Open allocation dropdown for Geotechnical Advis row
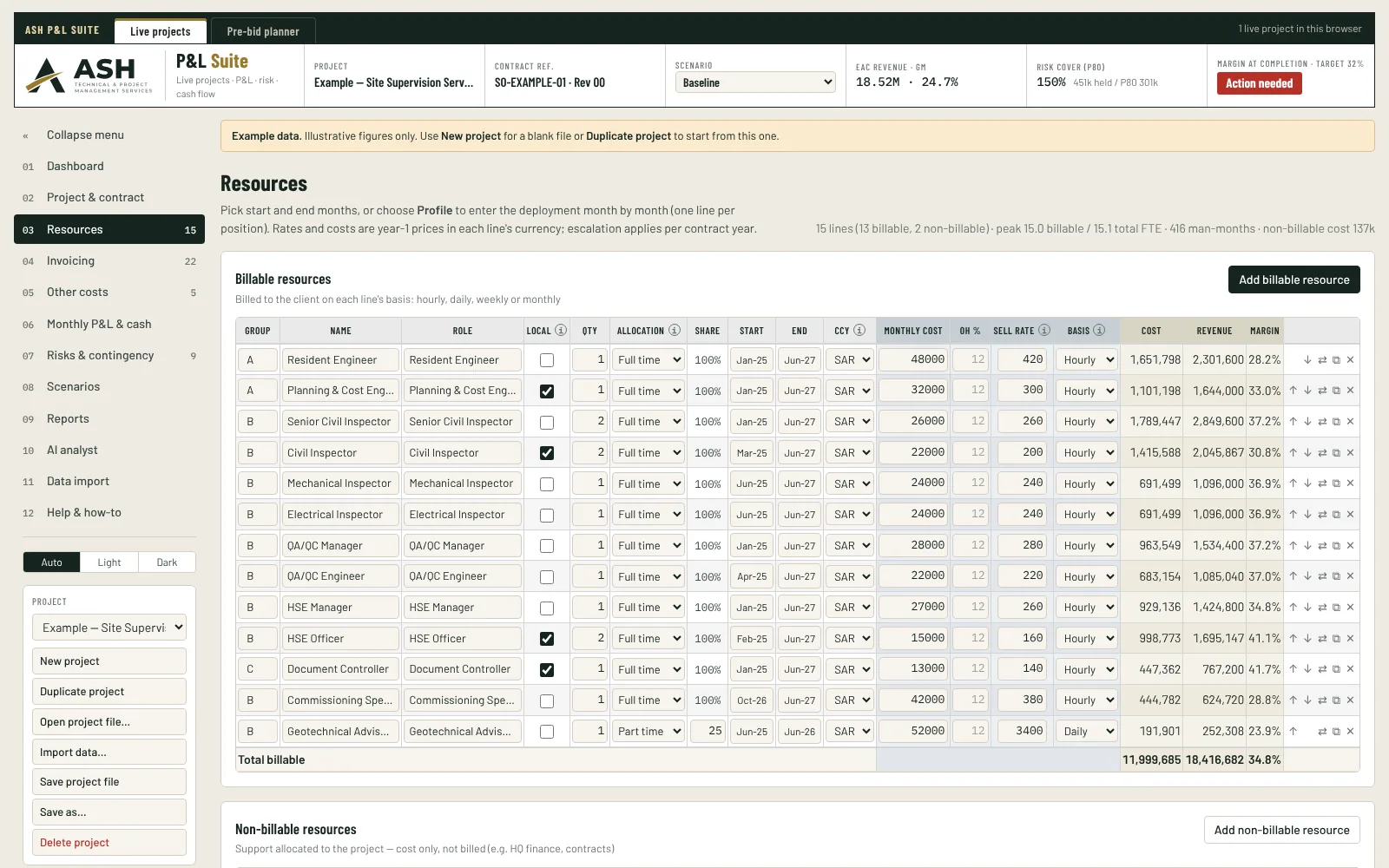Screen dimensions: 1389x868 648,732
